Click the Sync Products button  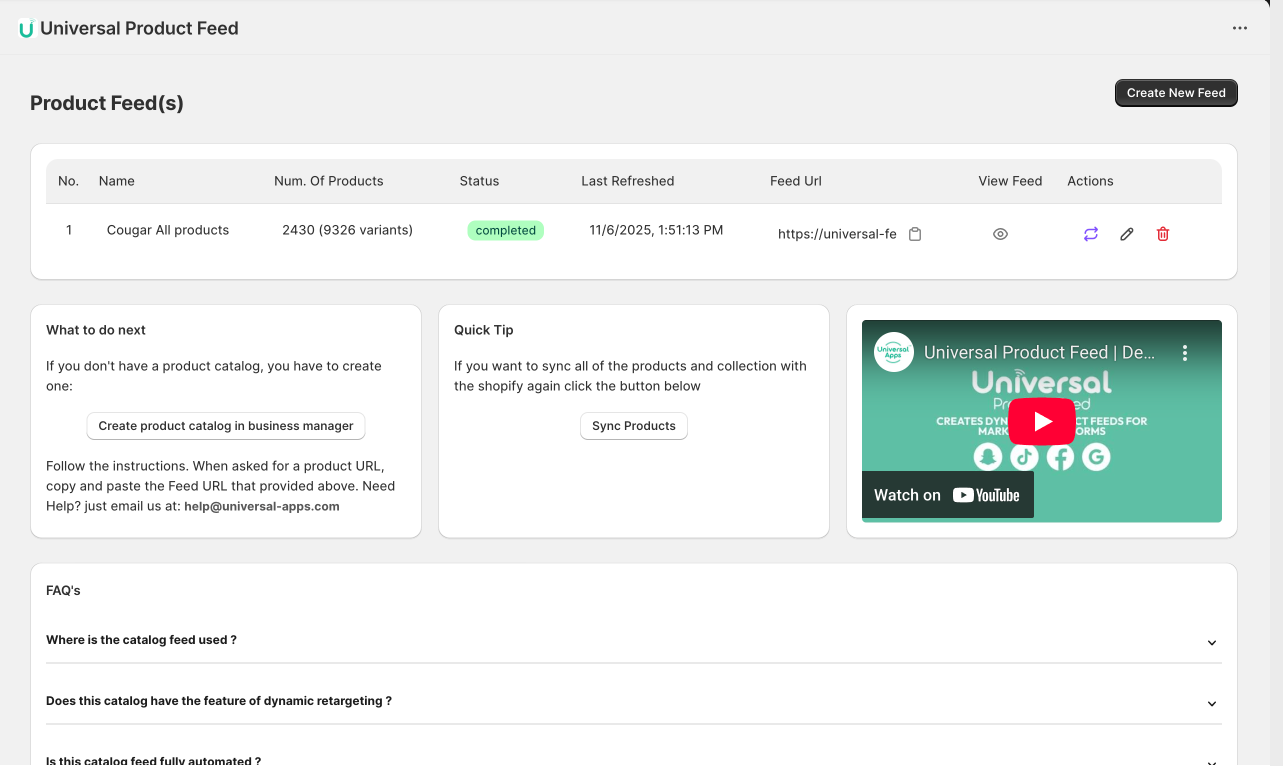click(x=634, y=426)
